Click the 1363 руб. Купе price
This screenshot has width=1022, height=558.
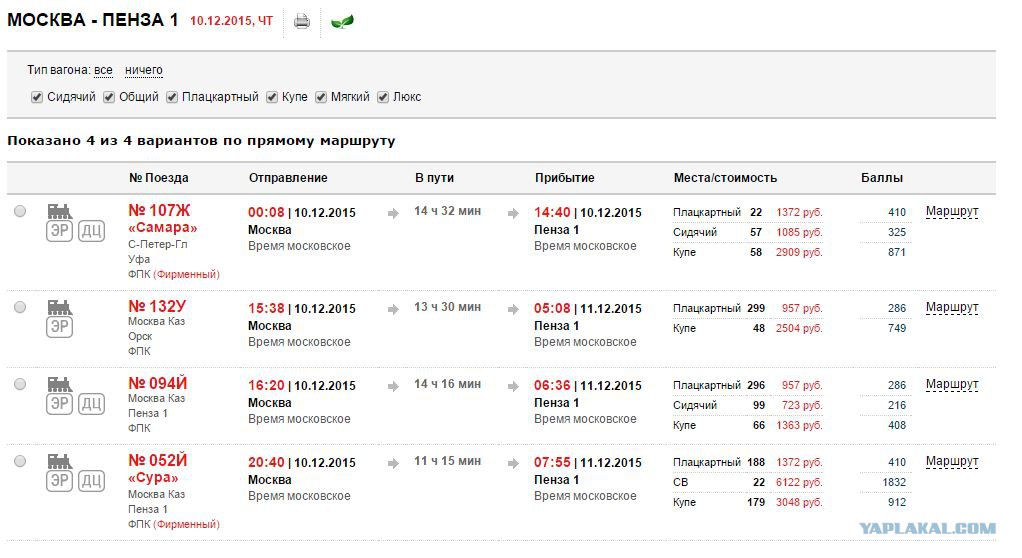pos(799,425)
